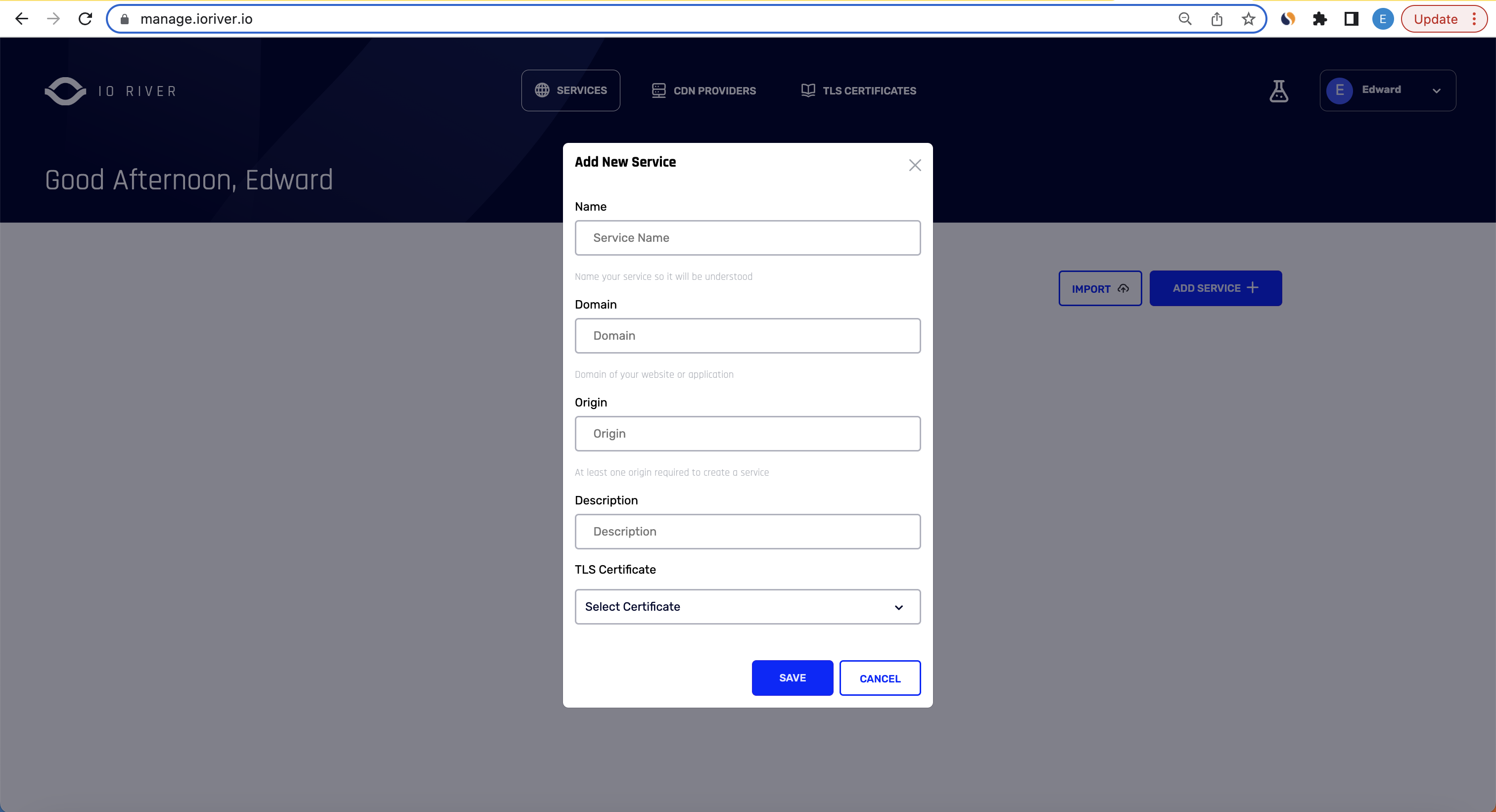Click the "Origin" field label

(x=591, y=403)
